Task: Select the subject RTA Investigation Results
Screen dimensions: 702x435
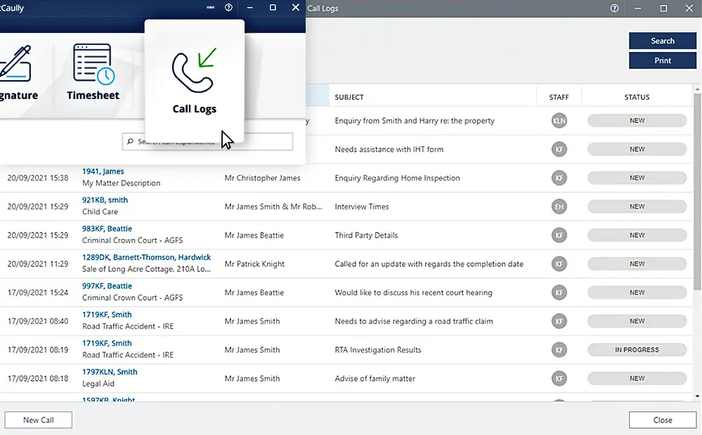Action: tap(378, 350)
